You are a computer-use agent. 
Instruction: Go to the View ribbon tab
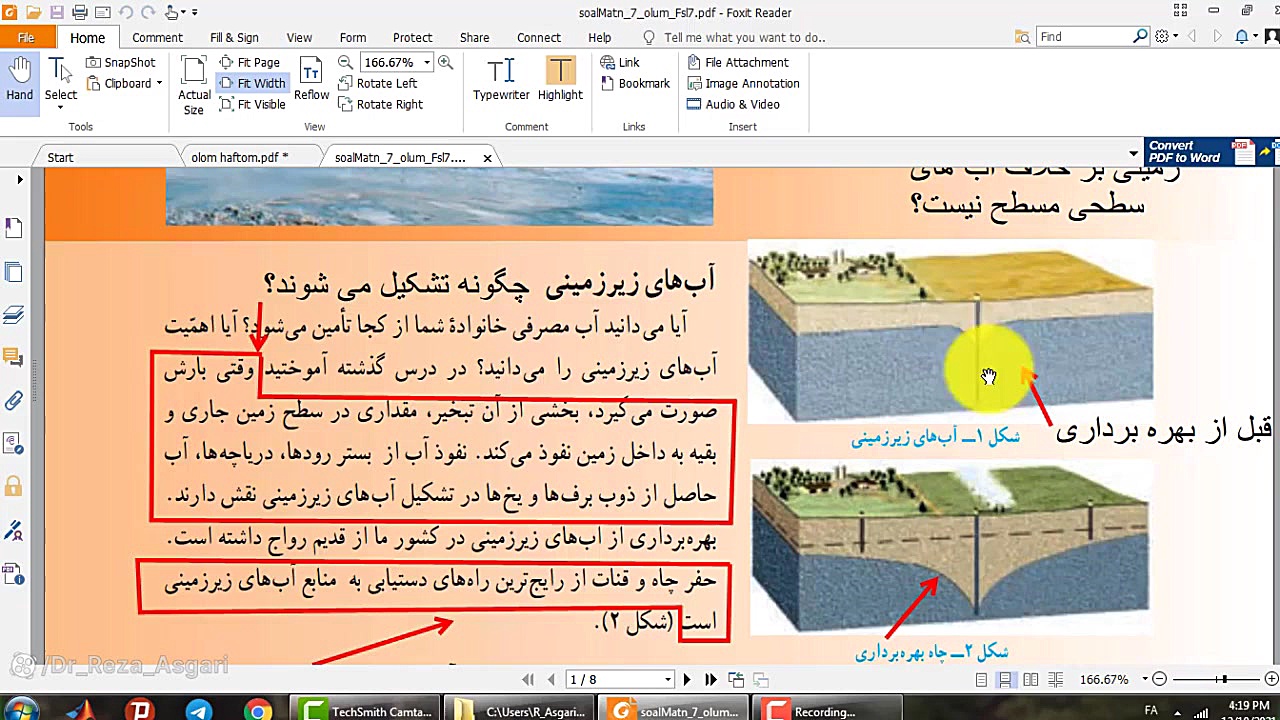(299, 37)
